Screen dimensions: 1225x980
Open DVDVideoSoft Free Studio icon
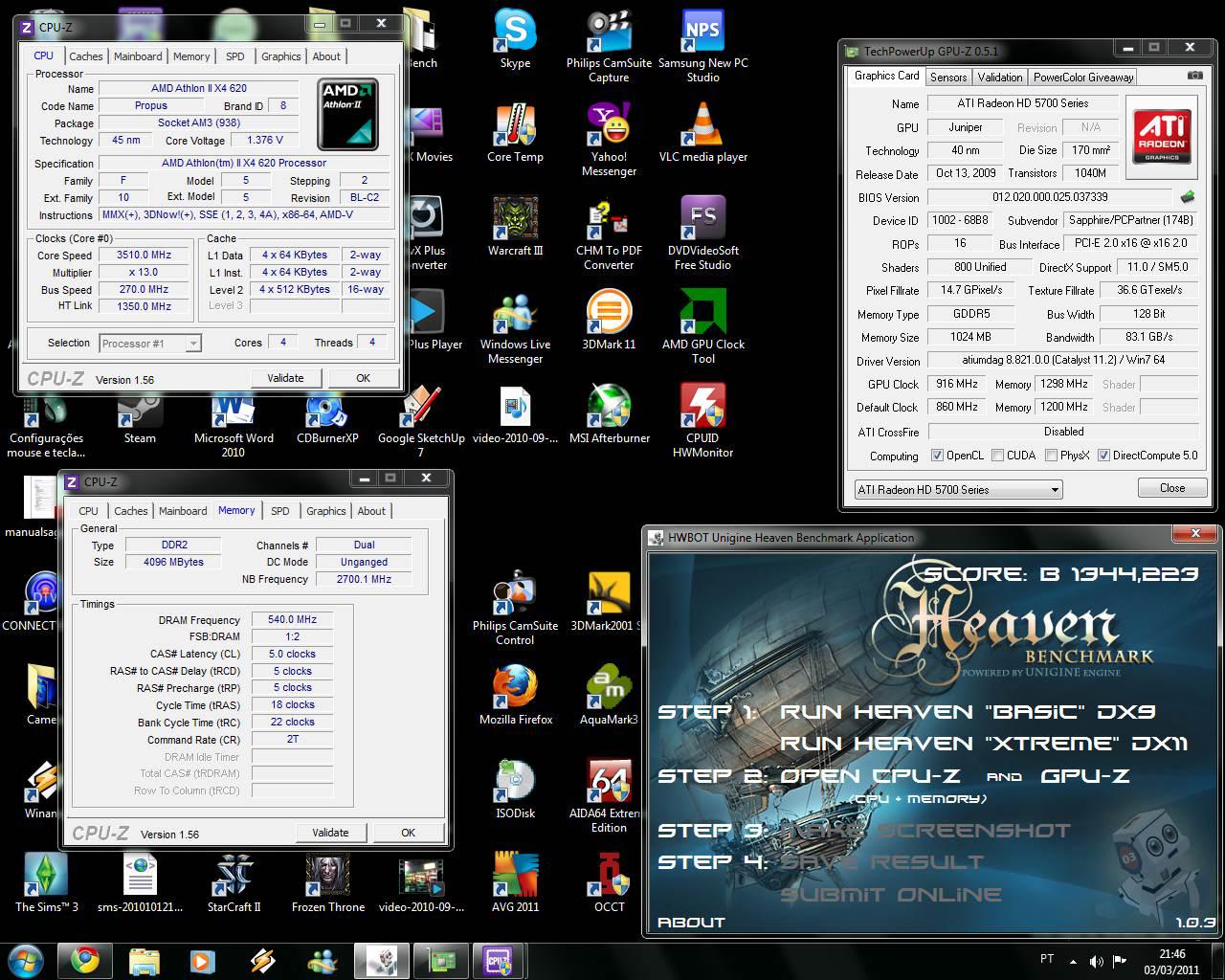702,233
